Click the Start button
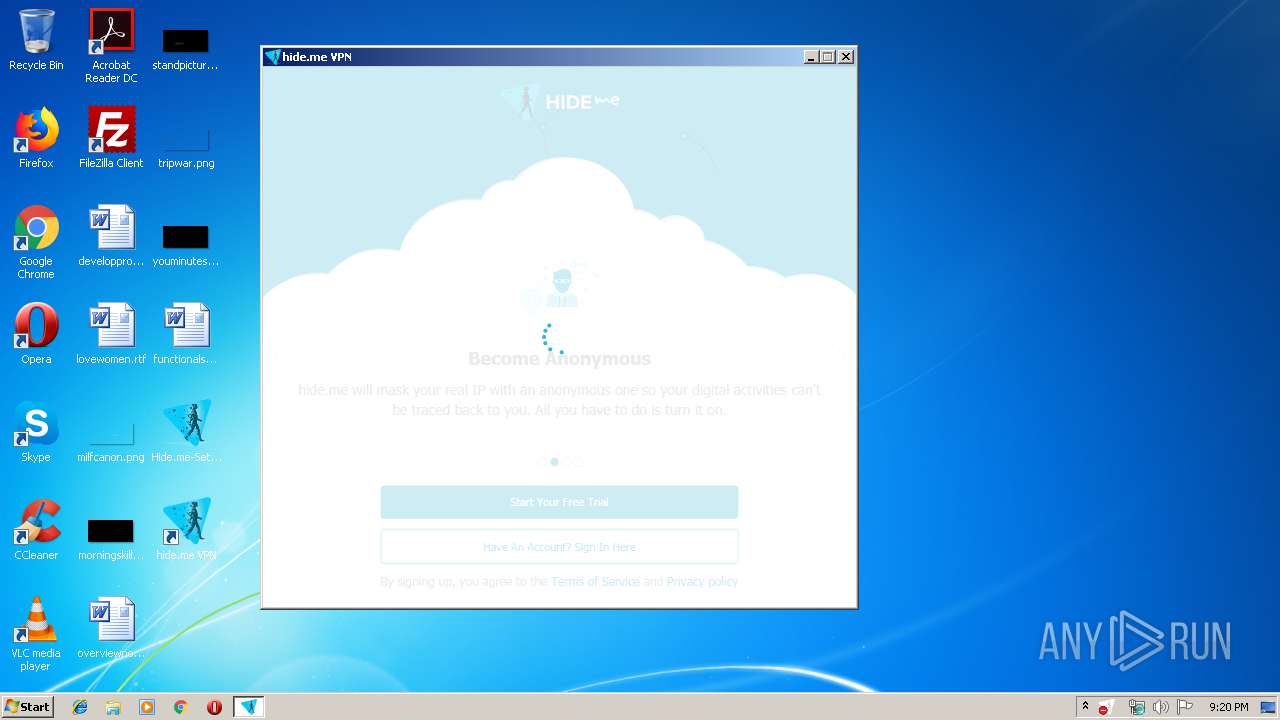 tap(27, 707)
